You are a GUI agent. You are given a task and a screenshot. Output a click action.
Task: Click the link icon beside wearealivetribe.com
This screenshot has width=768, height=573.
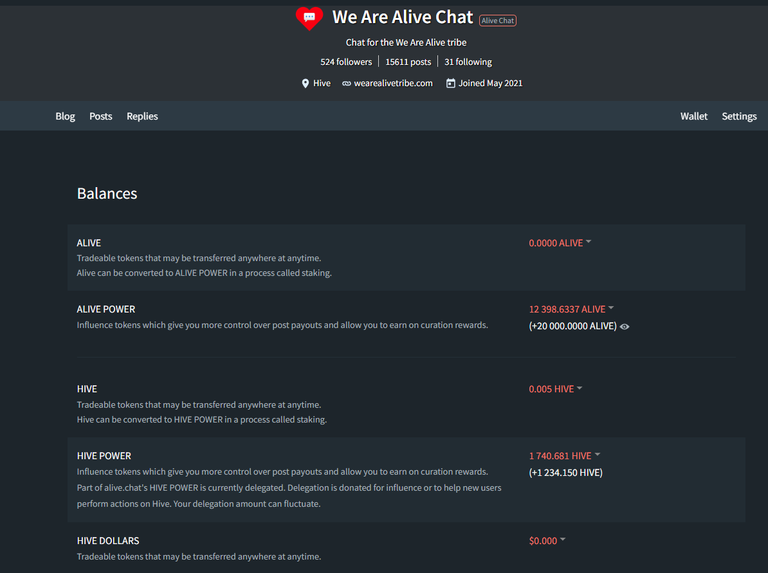346,84
